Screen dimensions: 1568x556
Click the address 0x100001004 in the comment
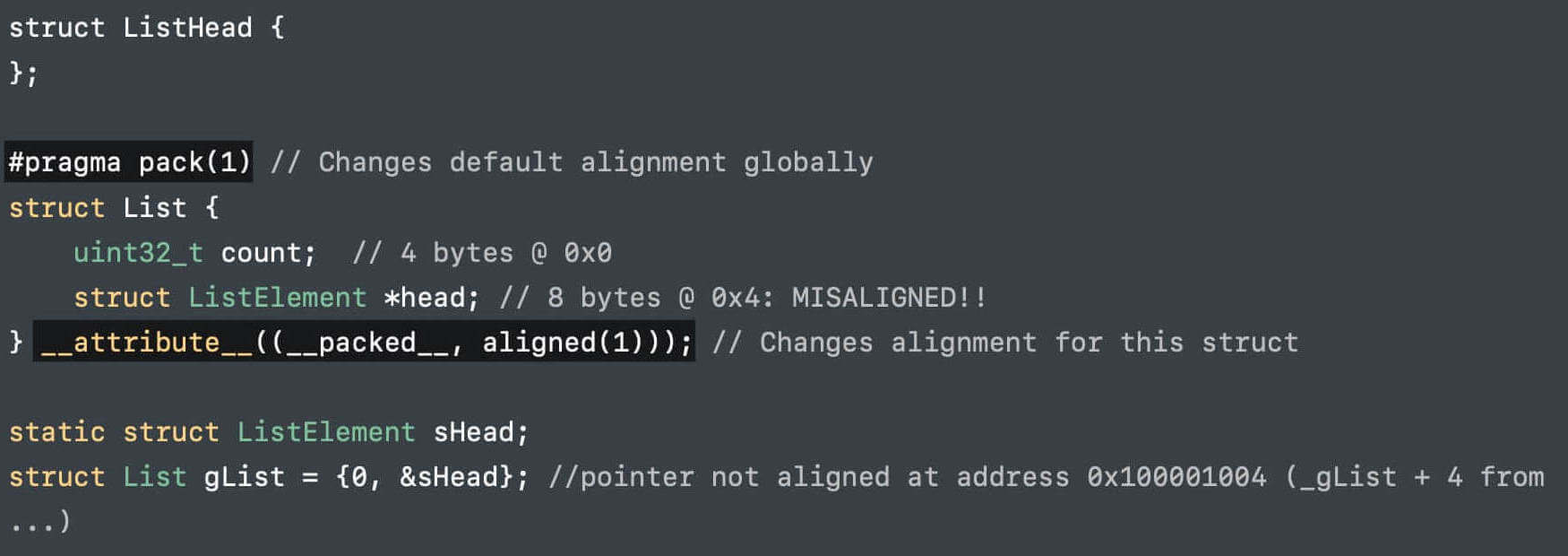point(1176,477)
